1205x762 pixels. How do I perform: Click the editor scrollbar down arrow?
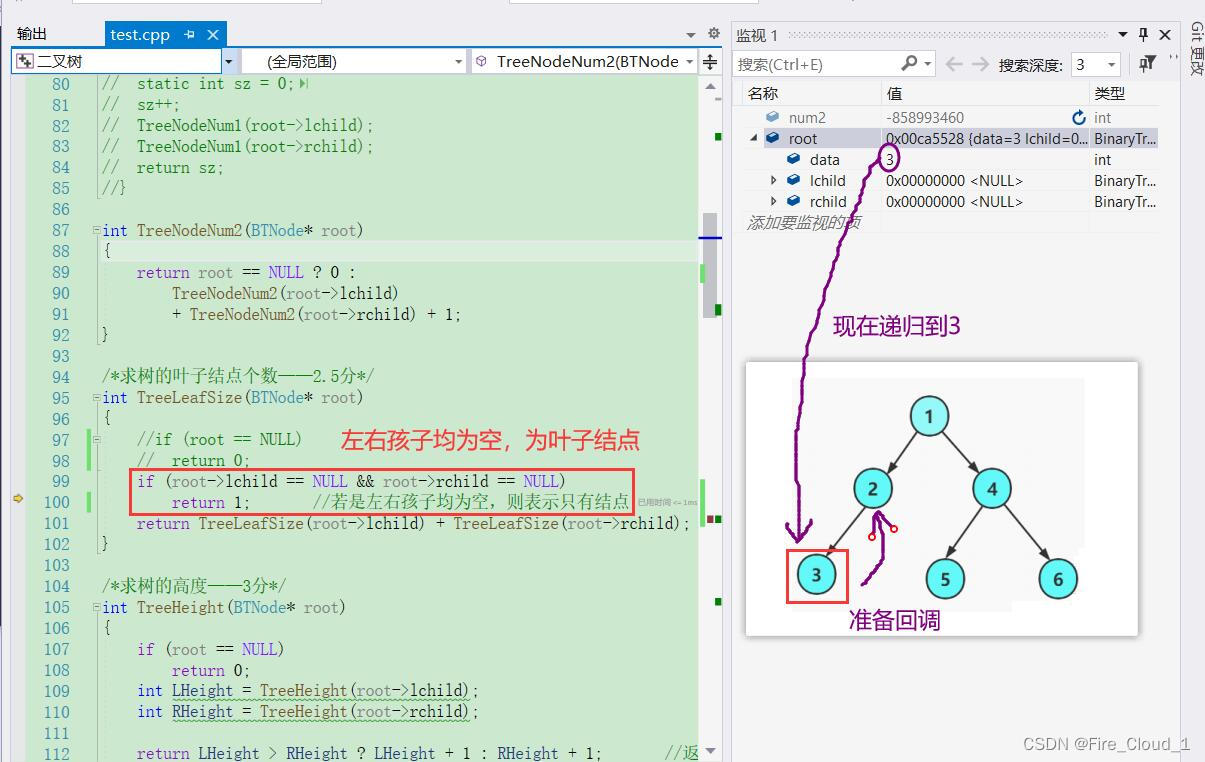[711, 752]
